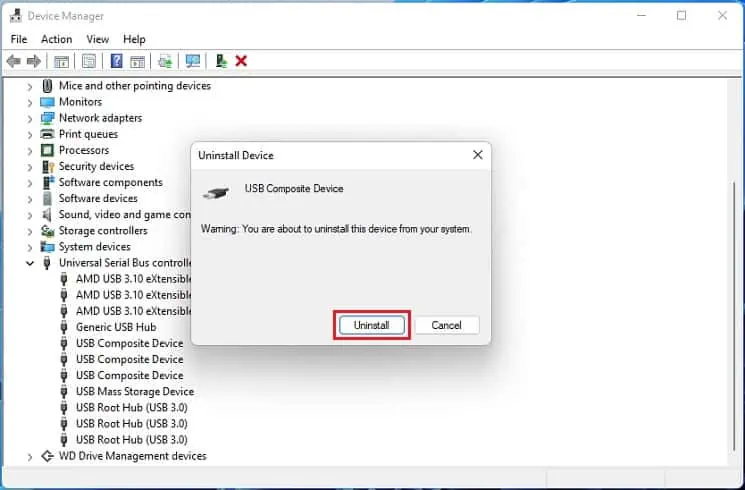
Task: Click the Sound, video and game speaker icon
Action: tap(47, 215)
